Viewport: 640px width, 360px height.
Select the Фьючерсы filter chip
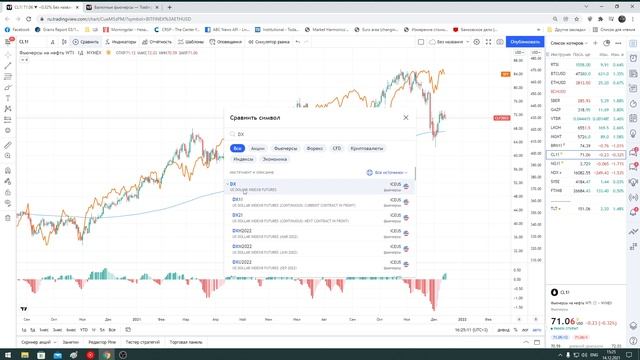coord(286,149)
